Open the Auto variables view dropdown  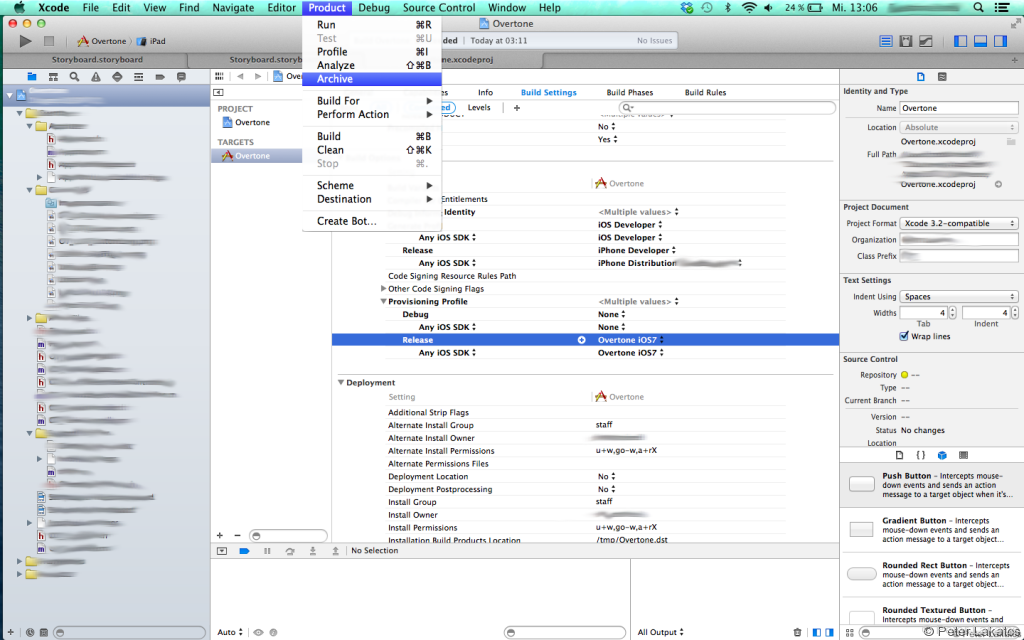pyautogui.click(x=230, y=632)
